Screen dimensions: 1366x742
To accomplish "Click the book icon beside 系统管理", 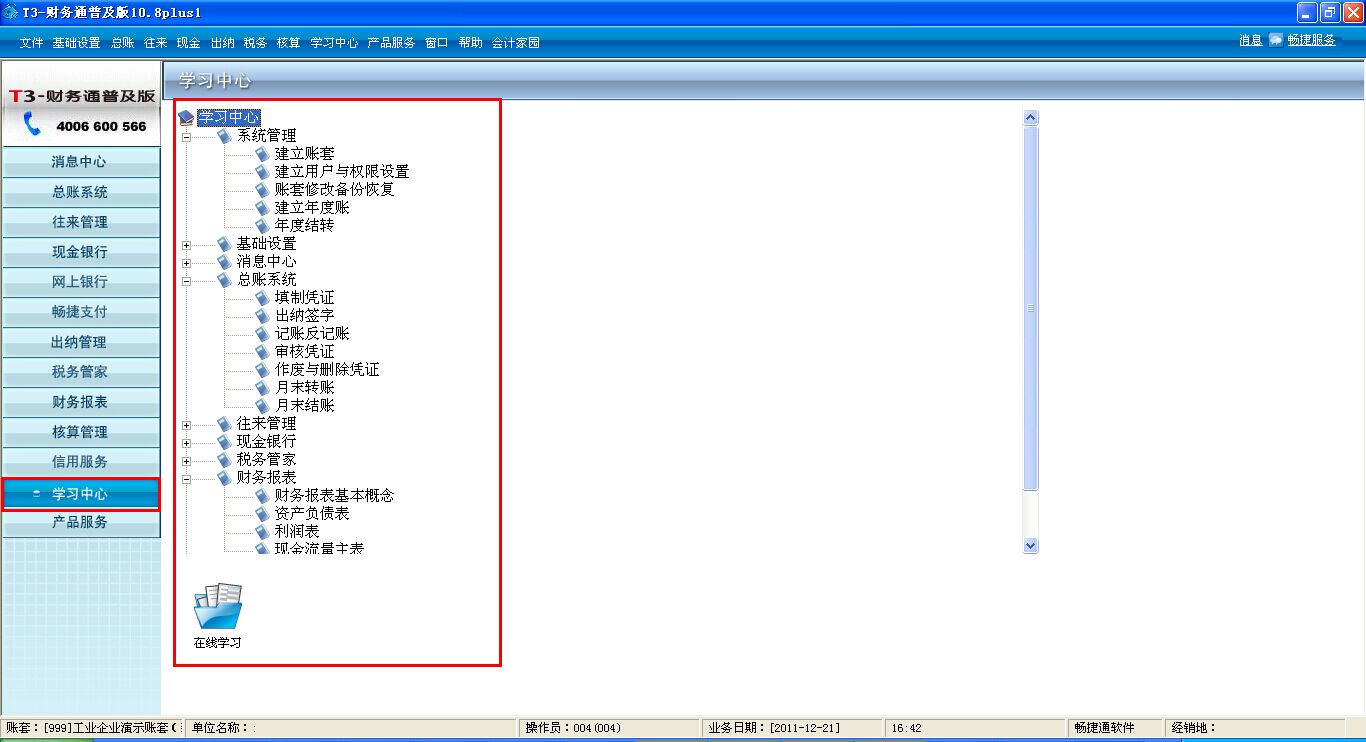I will click(224, 136).
